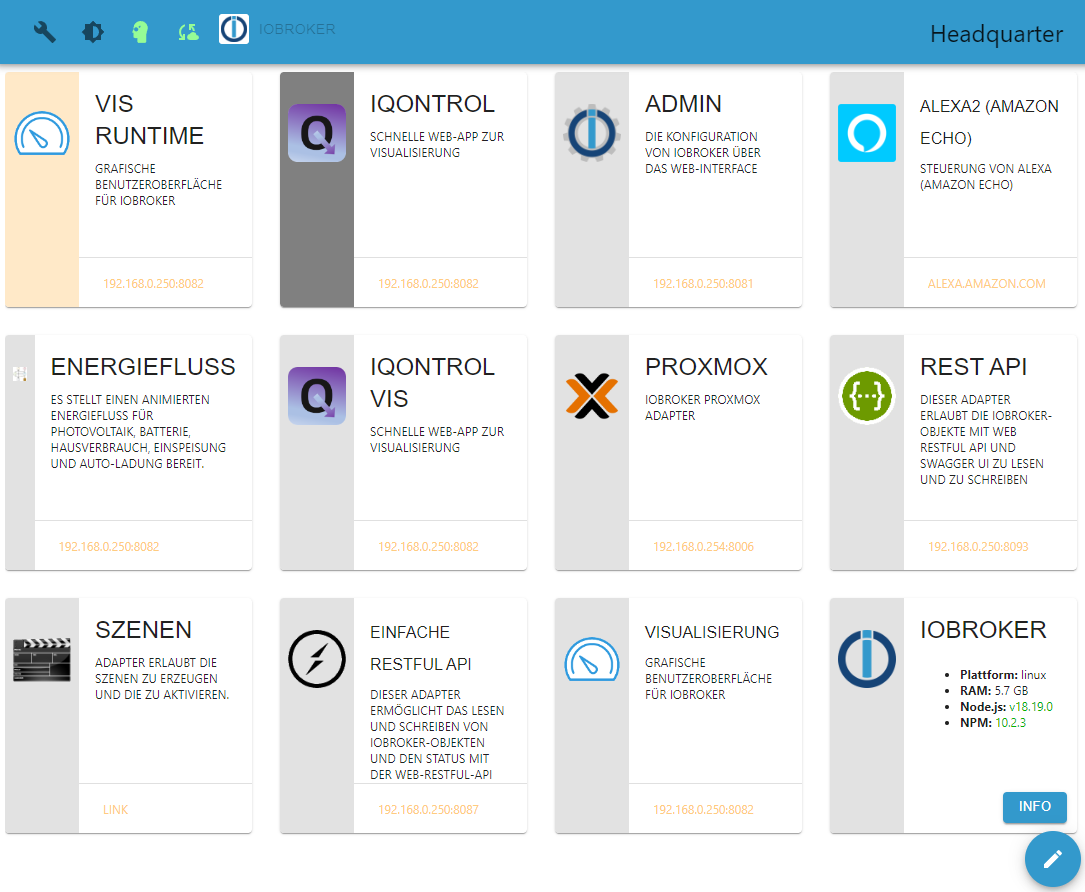This screenshot has width=1085, height=892.
Task: Open the Admin link 192.168.0.250:8081
Action: [x=703, y=284]
